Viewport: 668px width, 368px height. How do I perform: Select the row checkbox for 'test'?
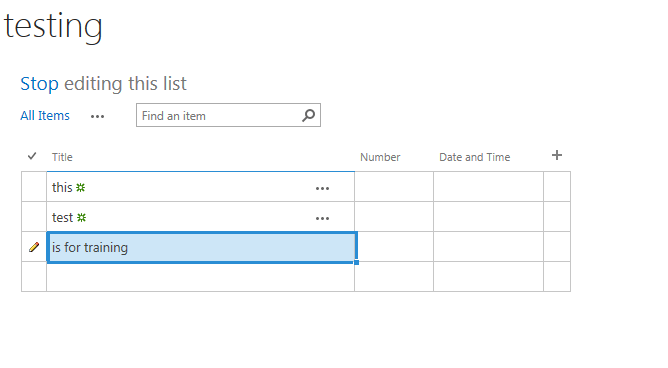(34, 217)
